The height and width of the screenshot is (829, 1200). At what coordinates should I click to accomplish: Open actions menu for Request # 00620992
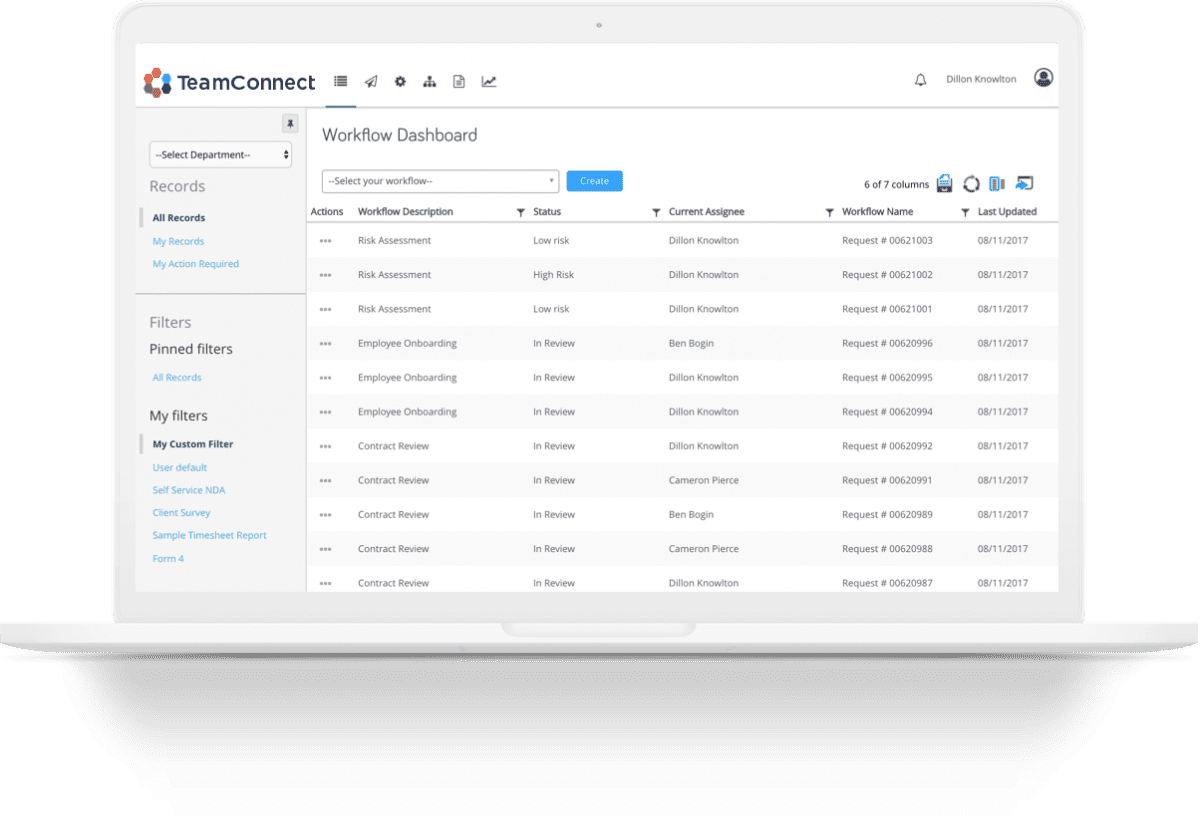point(325,447)
